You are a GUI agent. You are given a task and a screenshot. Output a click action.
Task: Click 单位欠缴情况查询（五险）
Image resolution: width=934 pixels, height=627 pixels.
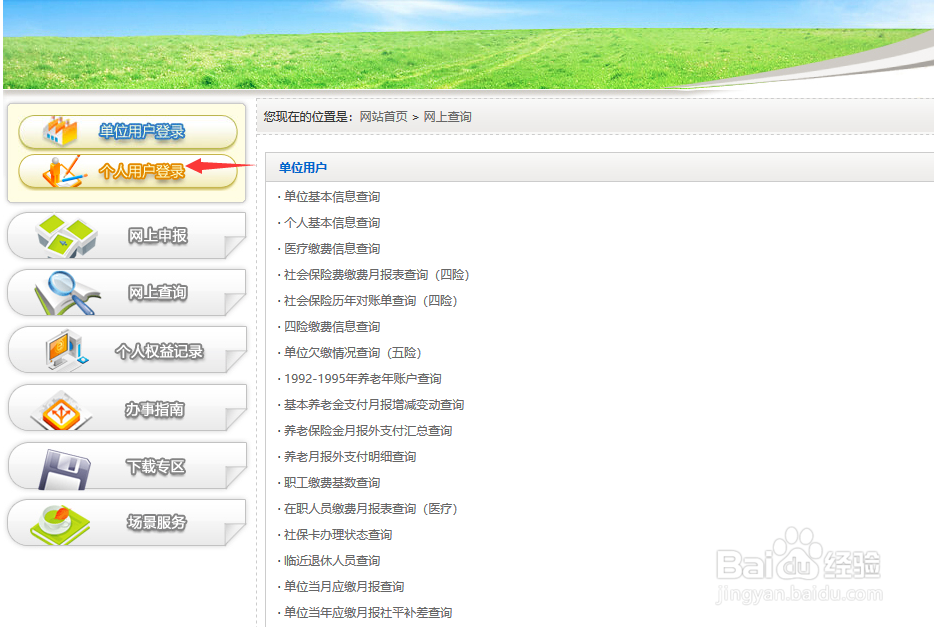[350, 352]
